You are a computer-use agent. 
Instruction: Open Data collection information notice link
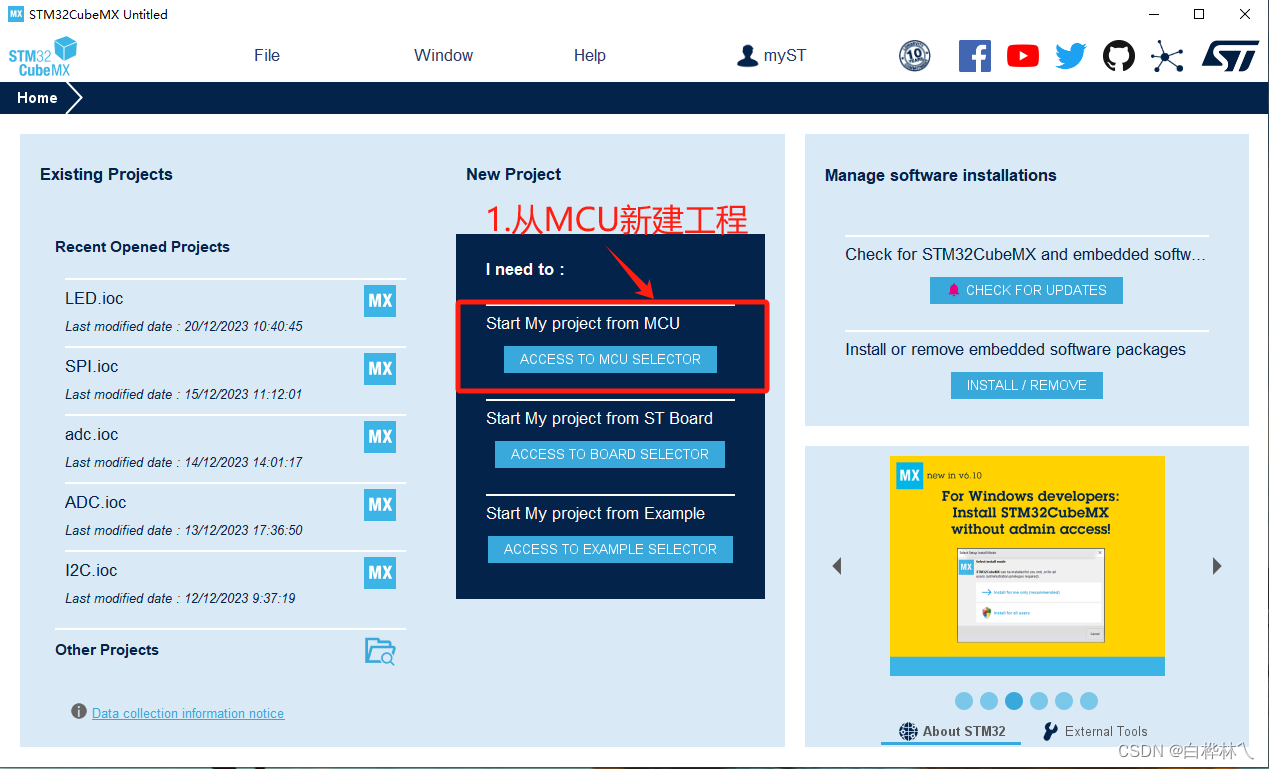click(188, 713)
